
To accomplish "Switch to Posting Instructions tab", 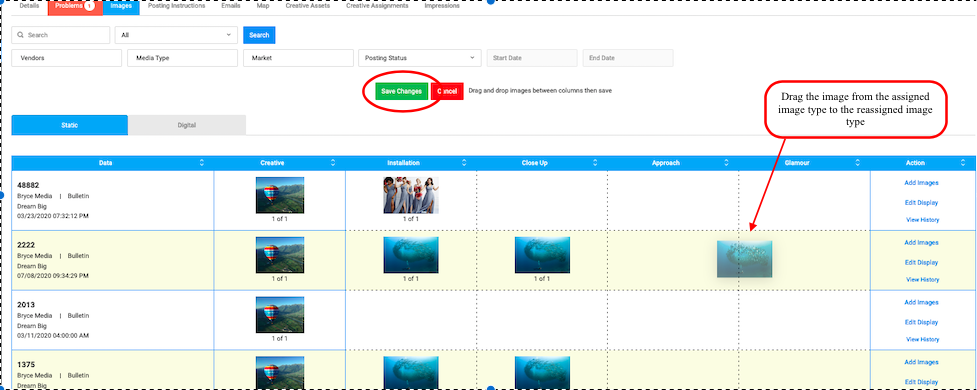I will tap(176, 6).
